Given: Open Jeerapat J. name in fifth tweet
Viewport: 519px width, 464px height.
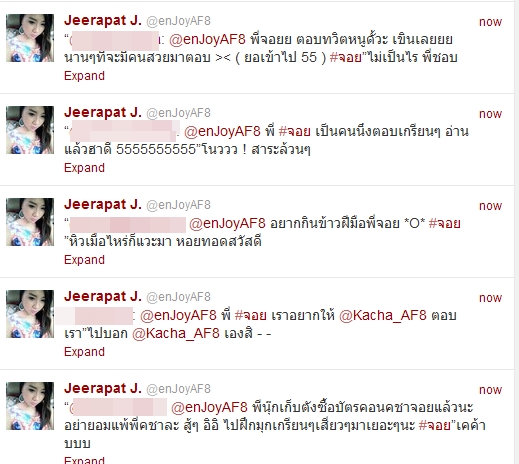Looking at the screenshot, I should click(103, 389).
